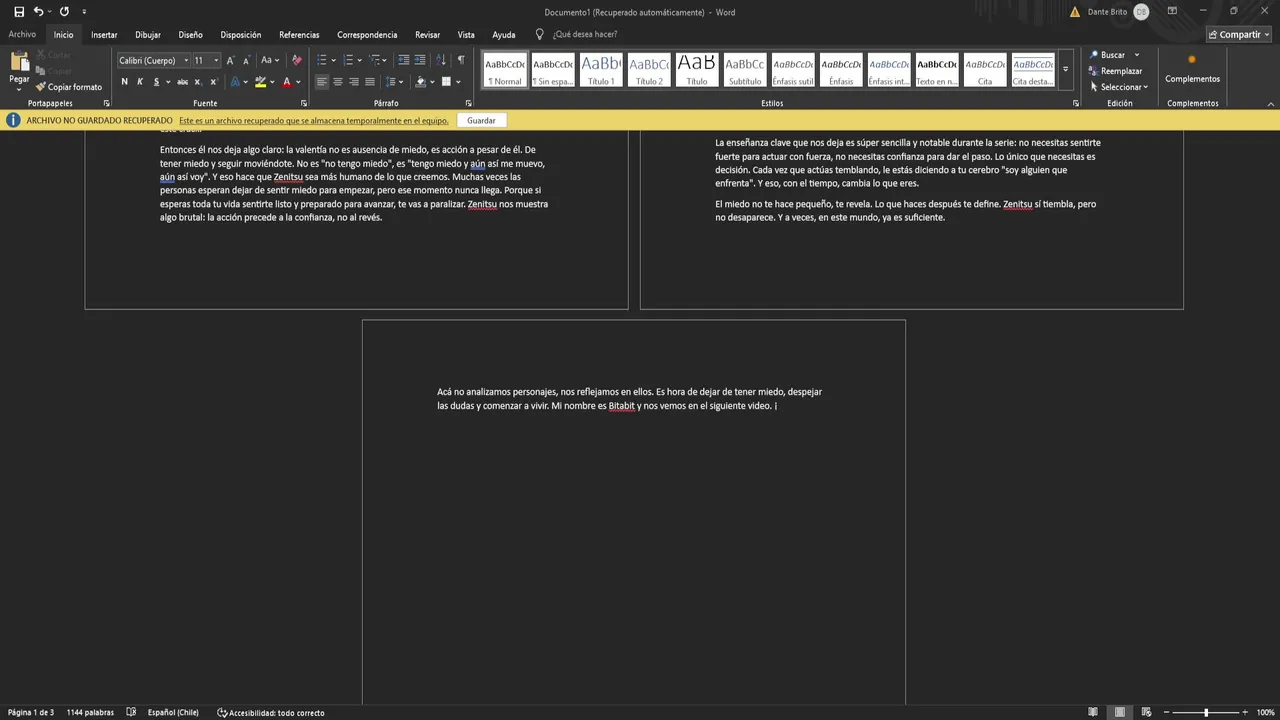Screen dimensions: 1280x720
Task: Expand the Párrafo dialog launcher
Action: click(x=468, y=103)
